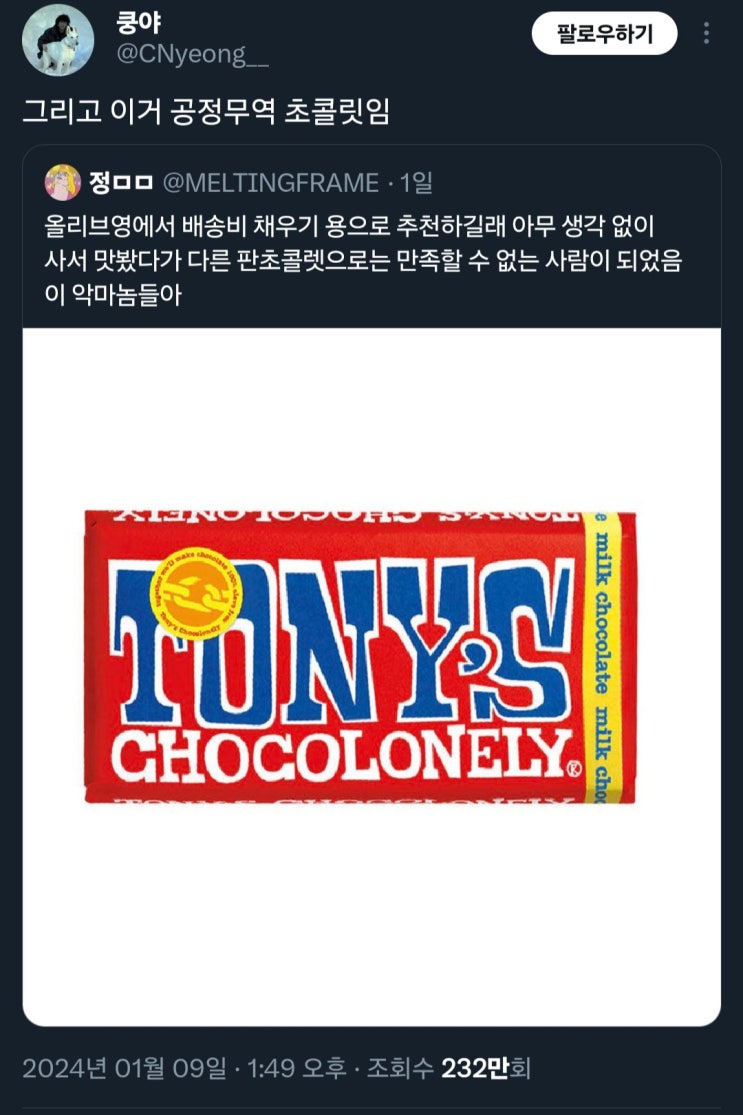Visit the @MELTINGFRAME handle in the quoted tweet
Viewport: 743px width, 1115px height.
271,183
